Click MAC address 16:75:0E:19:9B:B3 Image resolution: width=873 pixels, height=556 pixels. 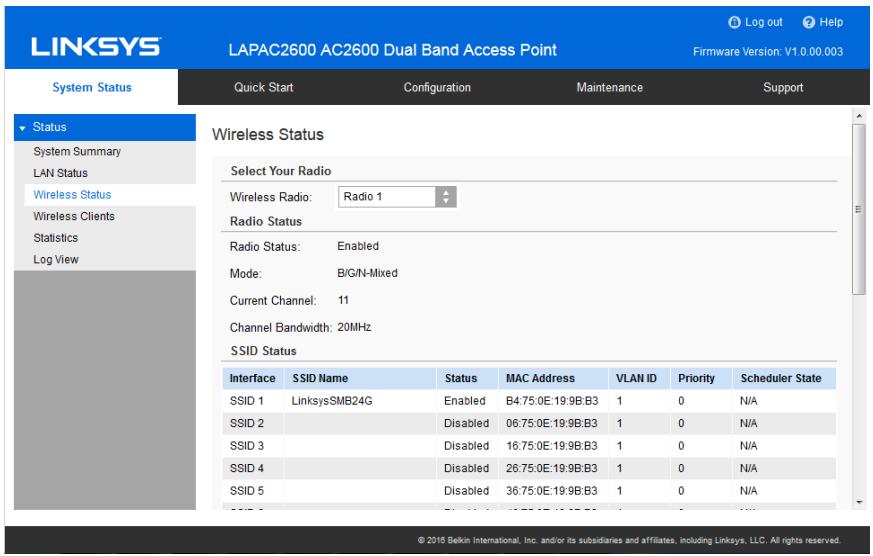[x=552, y=446]
